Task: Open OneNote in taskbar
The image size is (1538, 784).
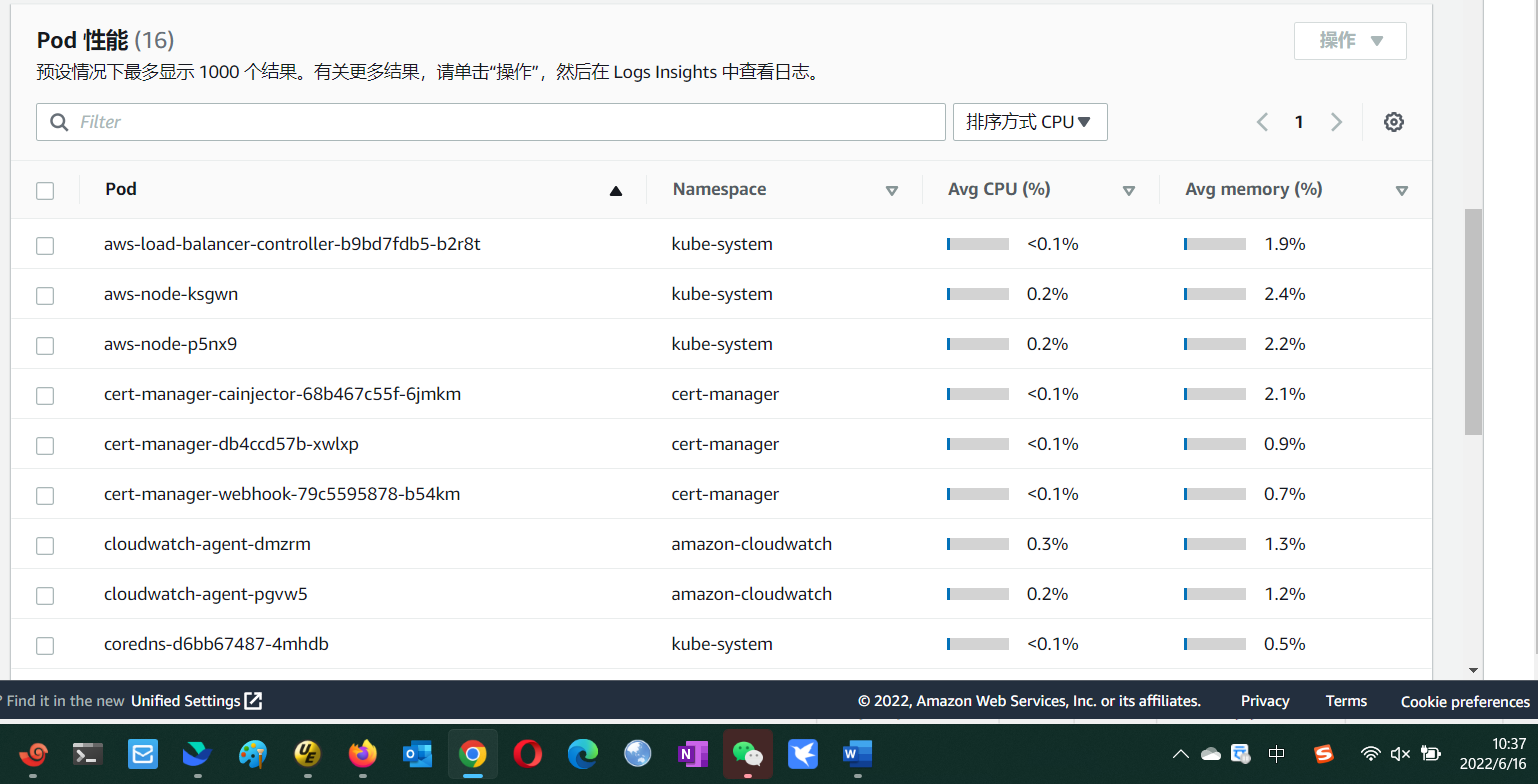Action: (x=692, y=754)
